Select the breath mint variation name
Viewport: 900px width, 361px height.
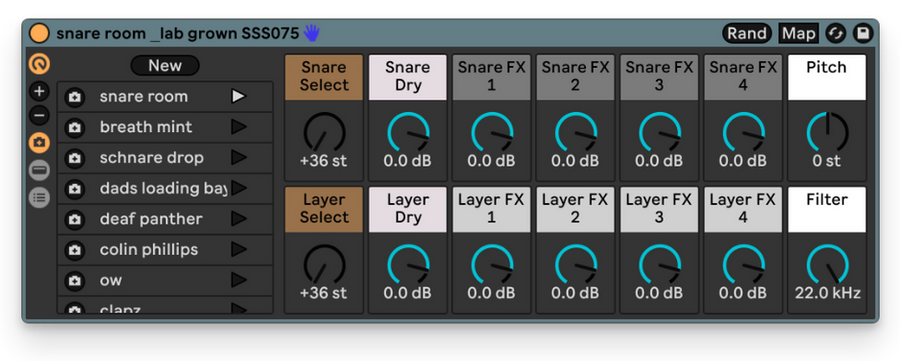click(x=146, y=127)
